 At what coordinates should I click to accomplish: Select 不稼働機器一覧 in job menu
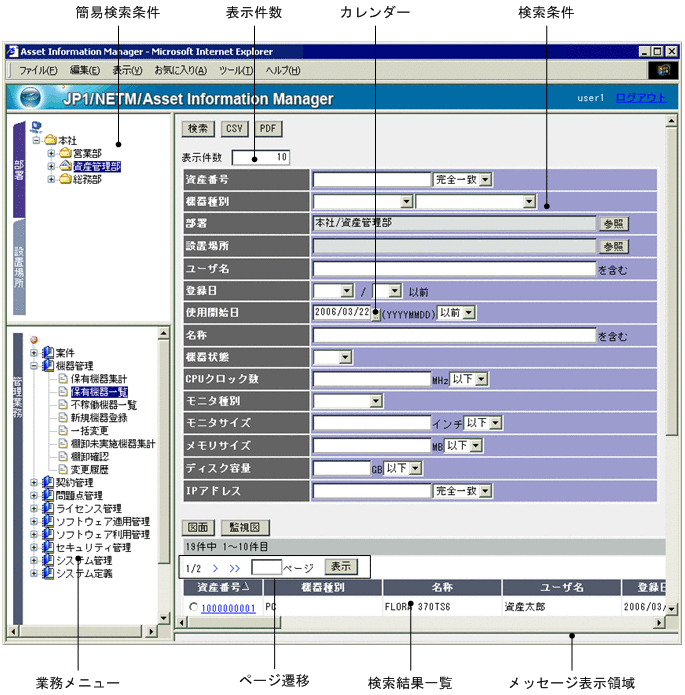pyautogui.click(x=104, y=405)
